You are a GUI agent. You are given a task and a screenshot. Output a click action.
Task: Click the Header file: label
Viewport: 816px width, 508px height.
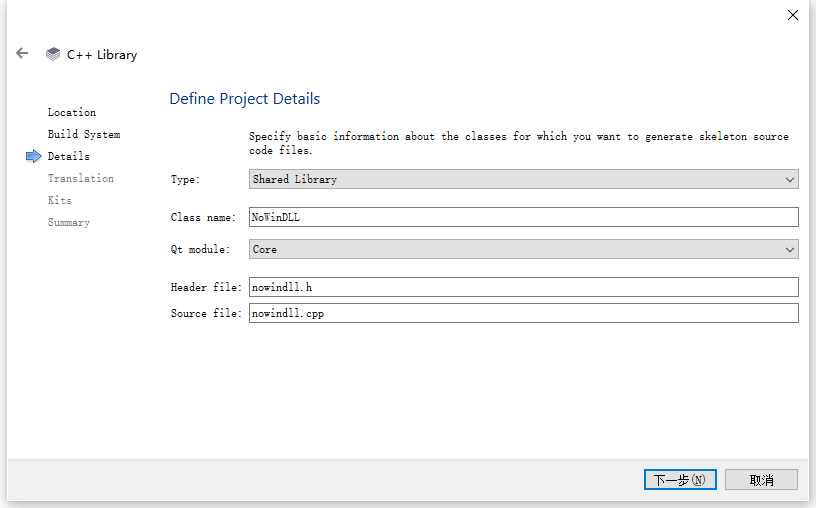pyautogui.click(x=206, y=287)
